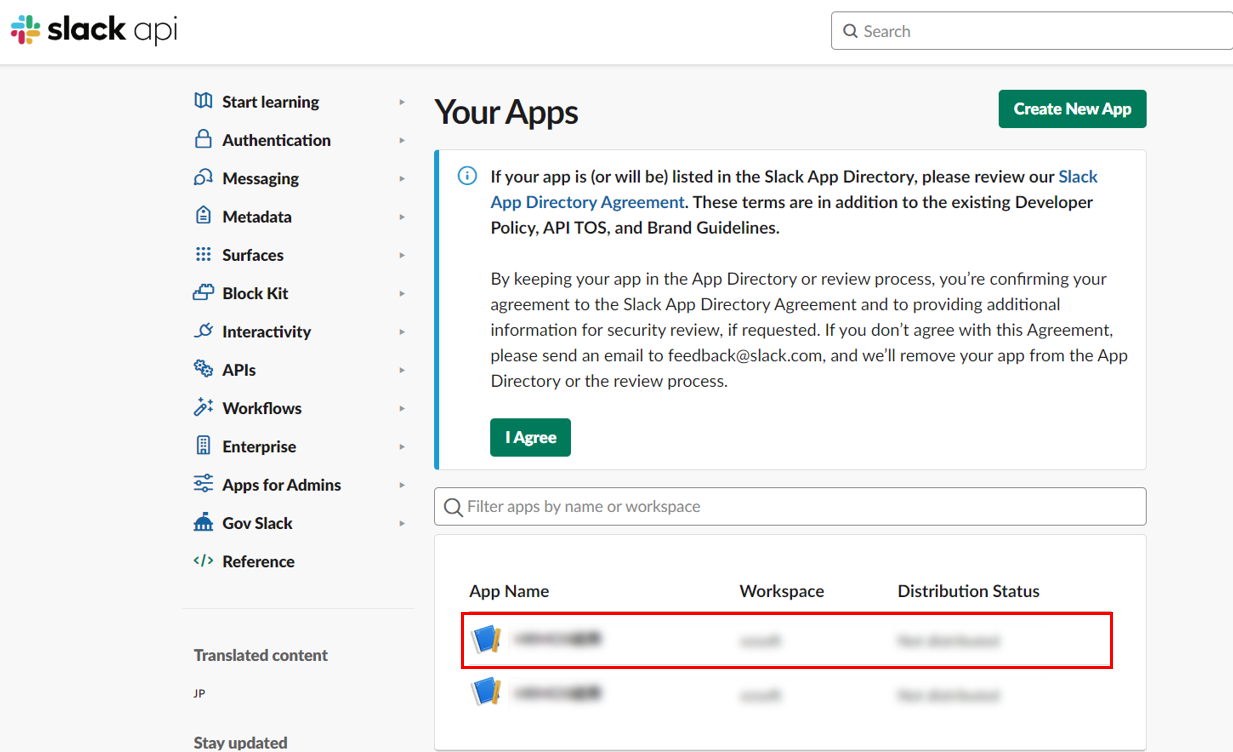Open the Apps for Admins menu item
The height and width of the screenshot is (752, 1233).
281,485
